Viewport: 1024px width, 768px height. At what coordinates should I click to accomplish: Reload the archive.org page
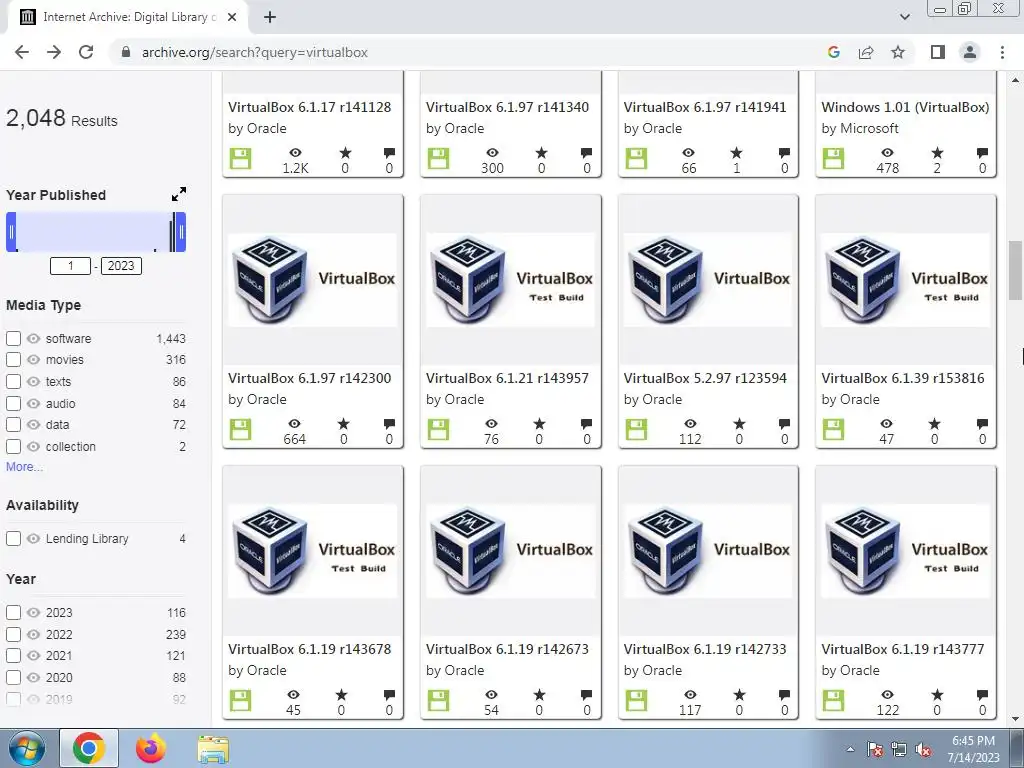click(x=86, y=52)
